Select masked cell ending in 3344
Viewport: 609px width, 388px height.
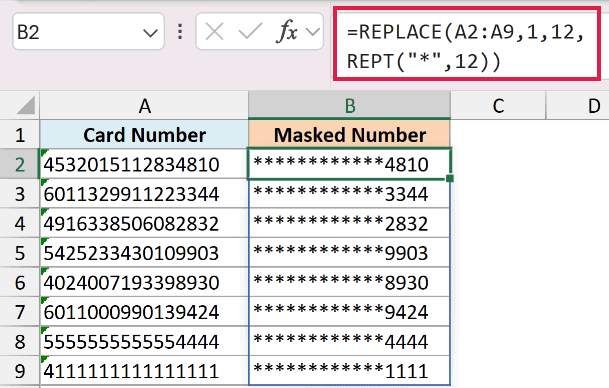pyautogui.click(x=349, y=194)
